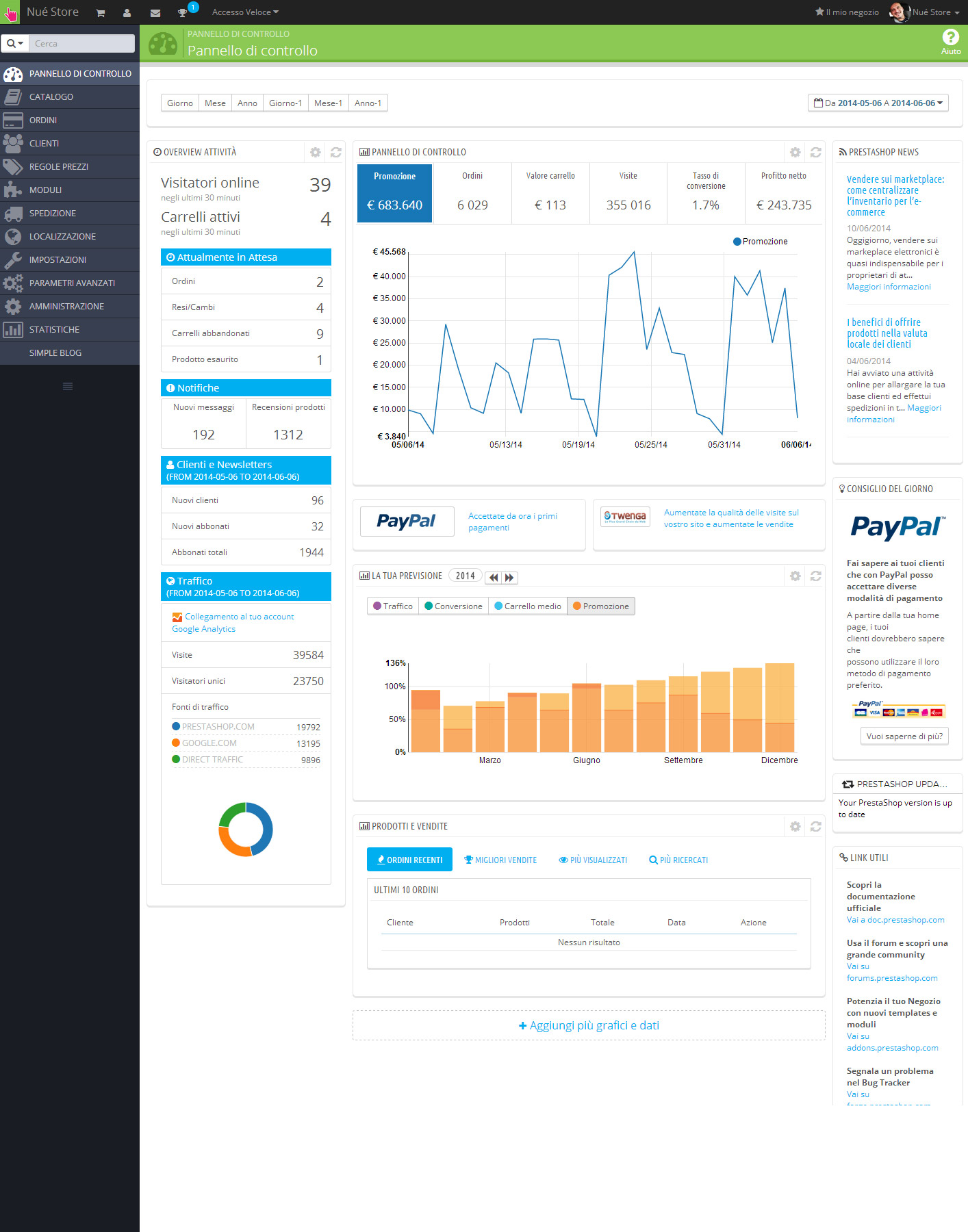Collapse the sidebar menu hamburger icon
968x1232 pixels.
point(68,387)
